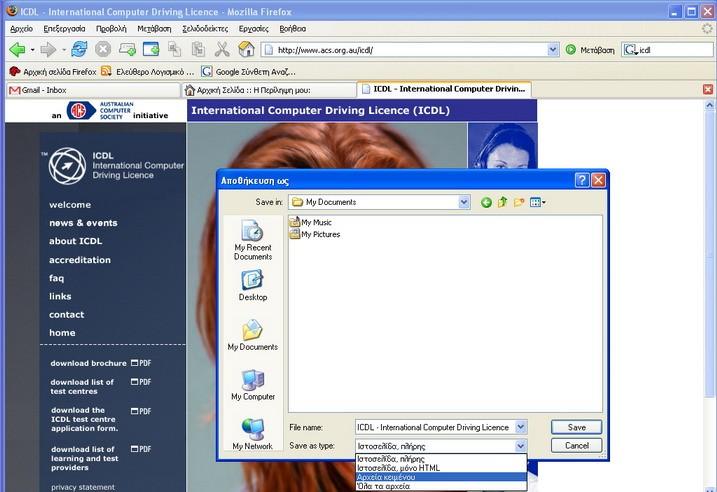This screenshot has height=492, width=717.
Task: Click the Paste icon in Firefox toolbar
Action: 198,49
